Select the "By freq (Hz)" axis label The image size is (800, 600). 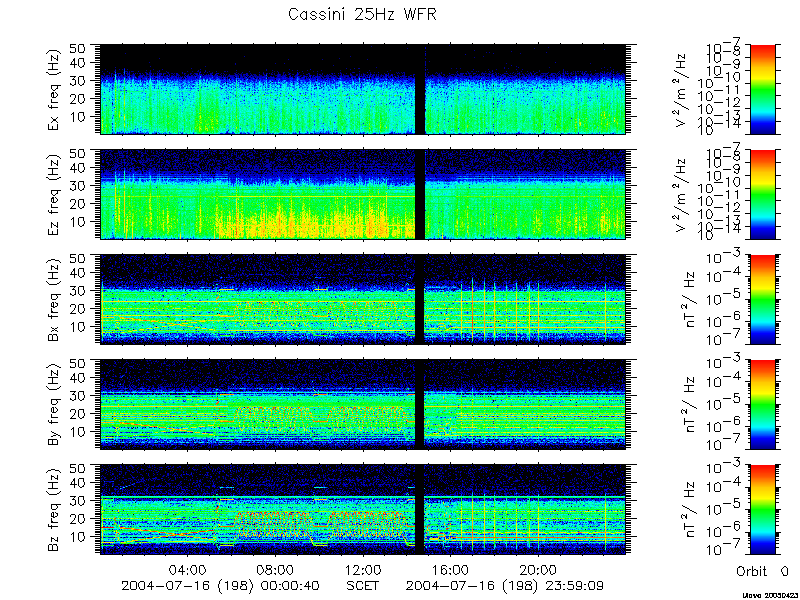tap(54, 405)
